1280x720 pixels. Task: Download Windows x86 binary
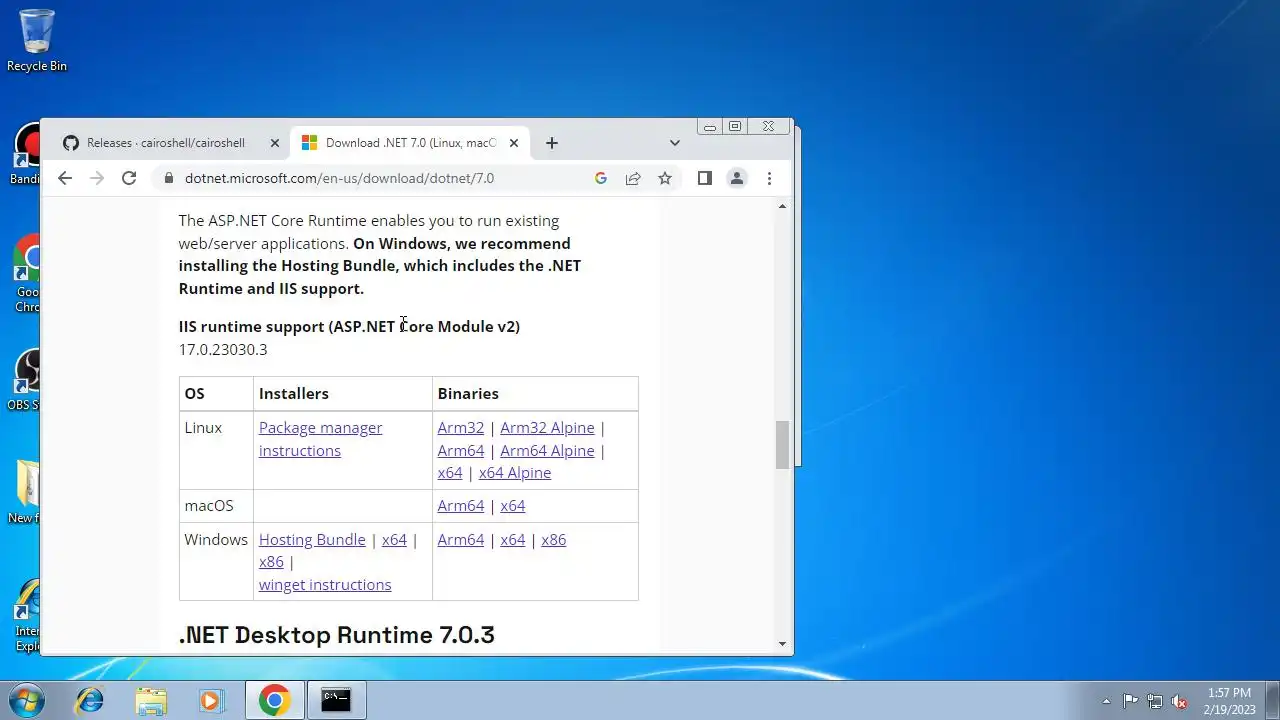pyautogui.click(x=554, y=540)
